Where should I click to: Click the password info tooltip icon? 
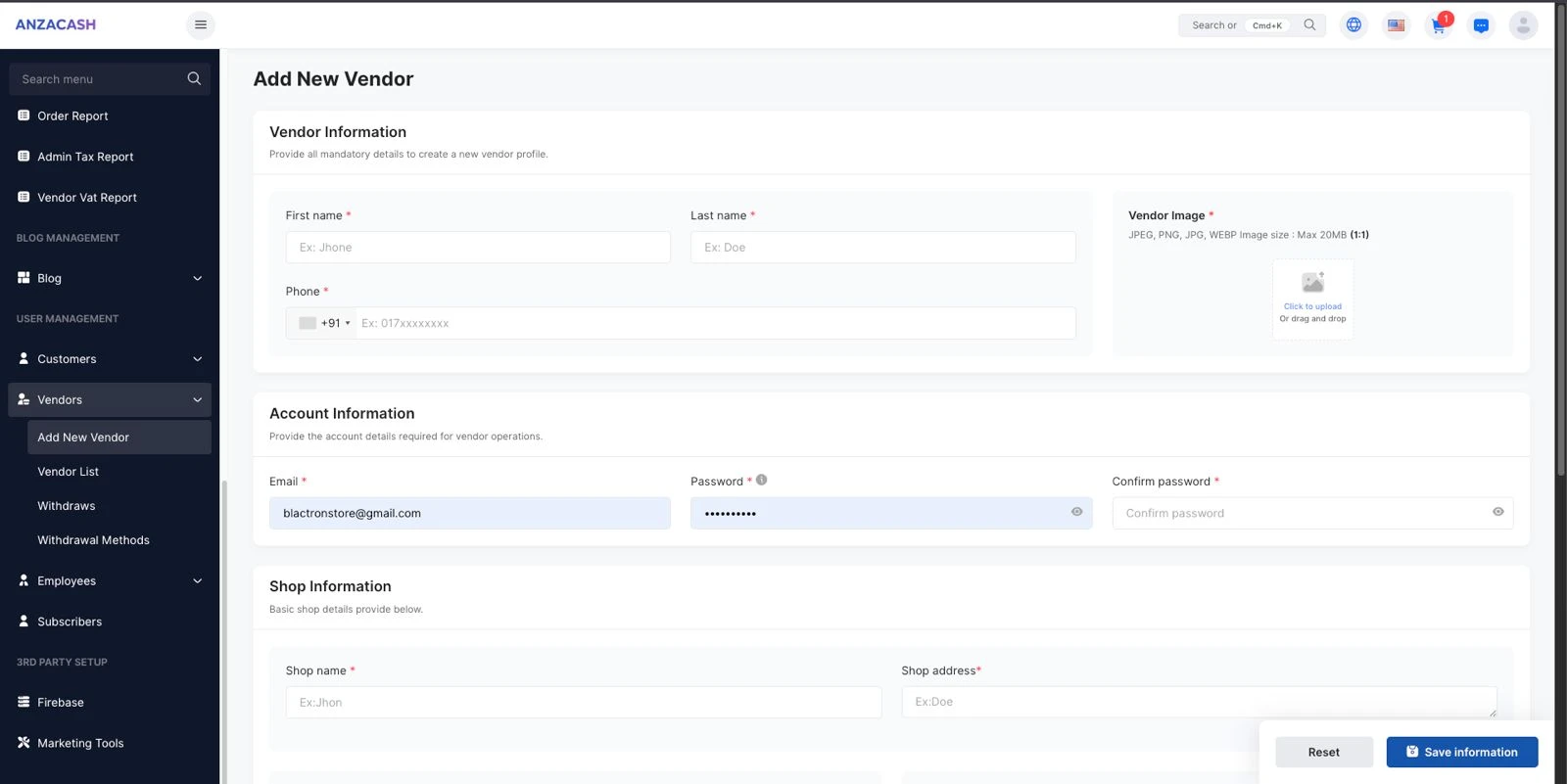pos(762,480)
